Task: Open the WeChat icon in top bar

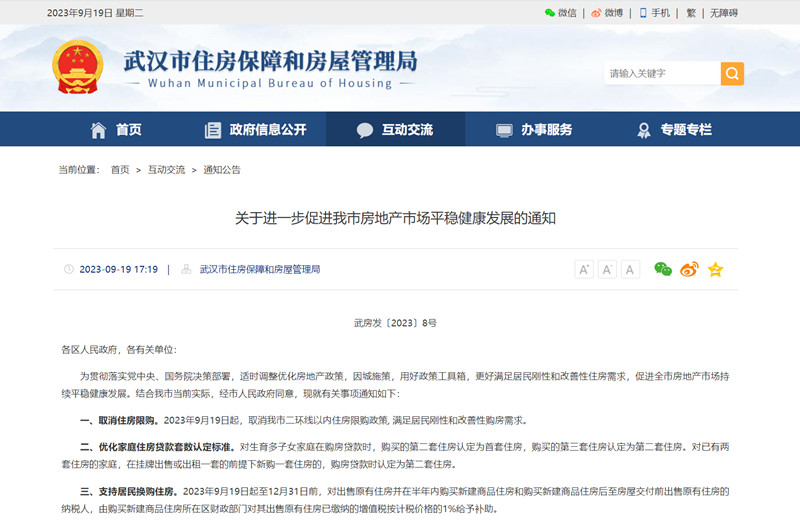Action: [x=549, y=13]
